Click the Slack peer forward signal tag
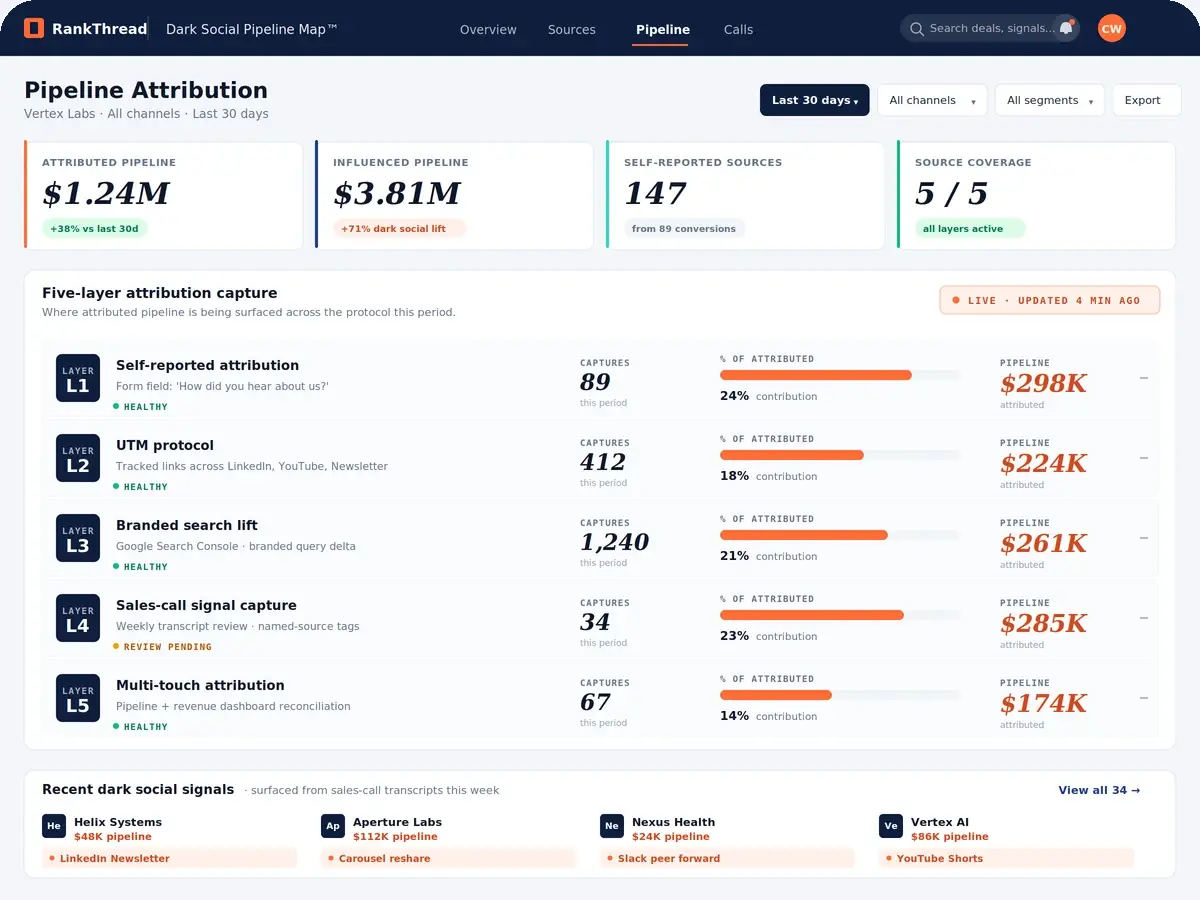This screenshot has width=1200, height=900. [x=728, y=858]
